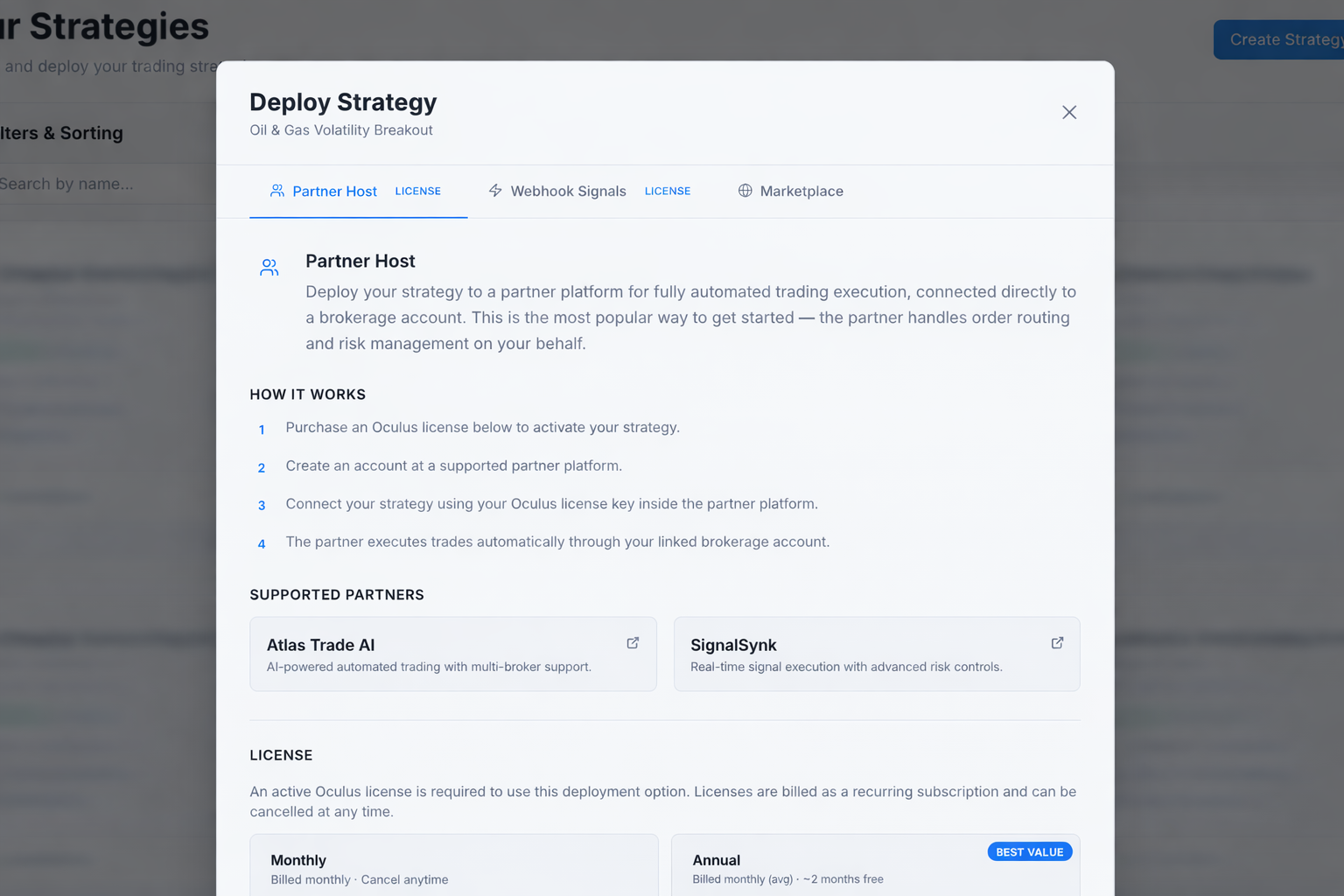Viewport: 1344px width, 896px height.
Task: Switch to the Webhook Signals tab
Action: coord(568,192)
